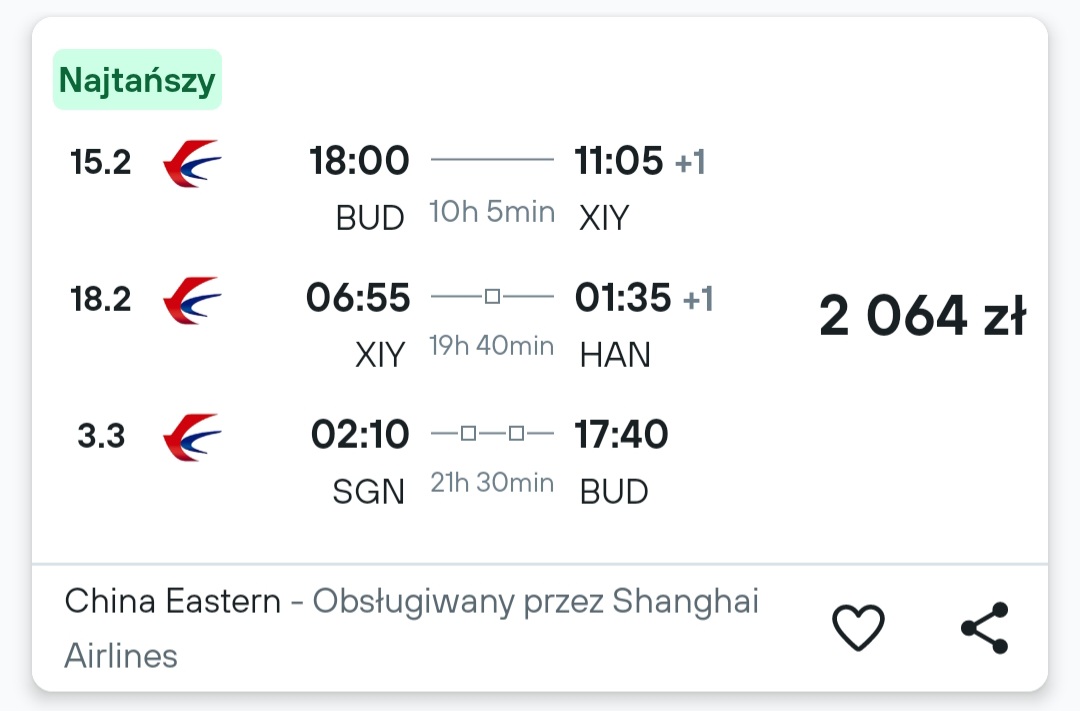Click 01:35 arrival time at HAN
The image size is (1080, 711).
click(623, 298)
